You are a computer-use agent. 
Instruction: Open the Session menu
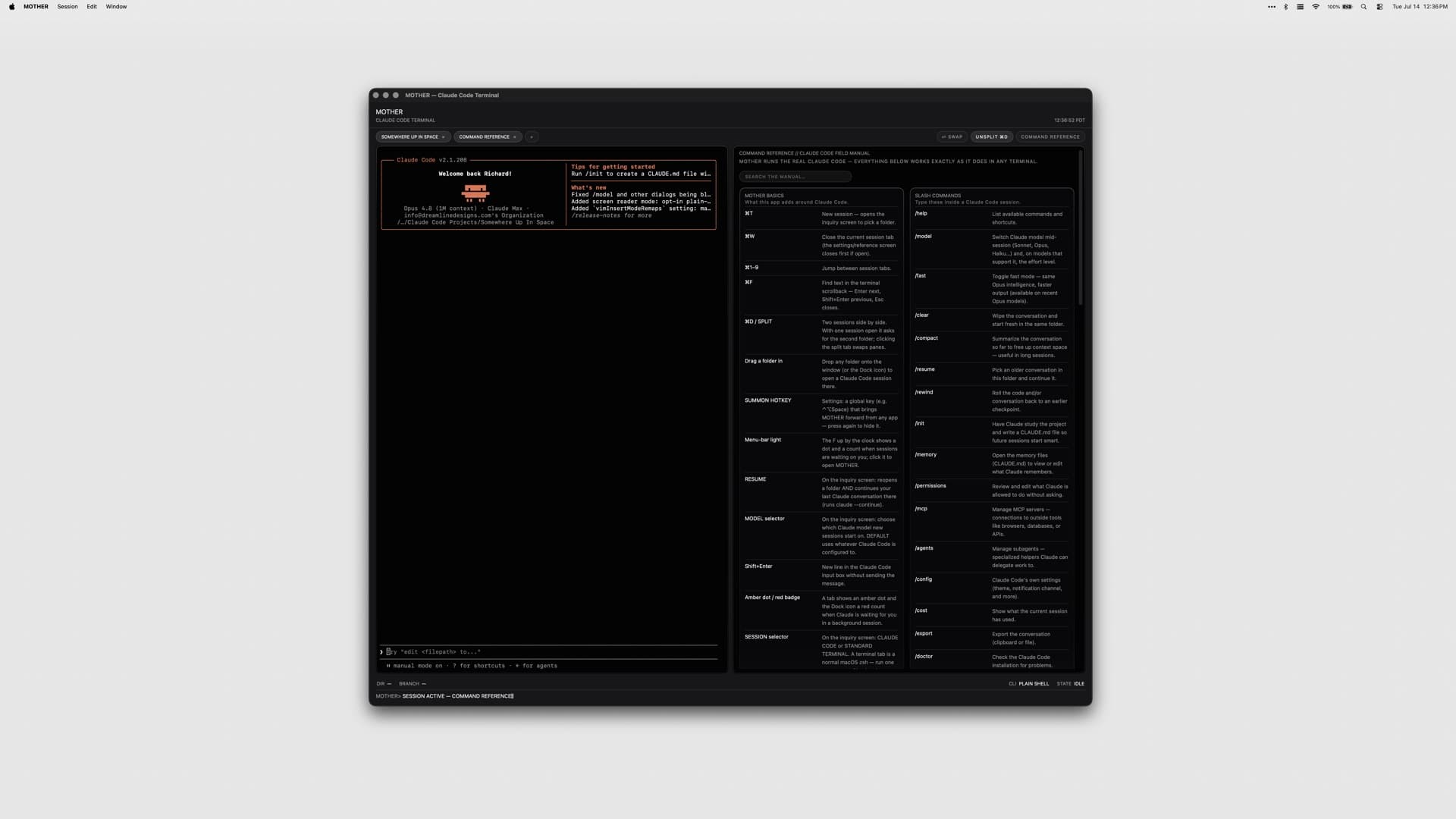click(x=67, y=7)
